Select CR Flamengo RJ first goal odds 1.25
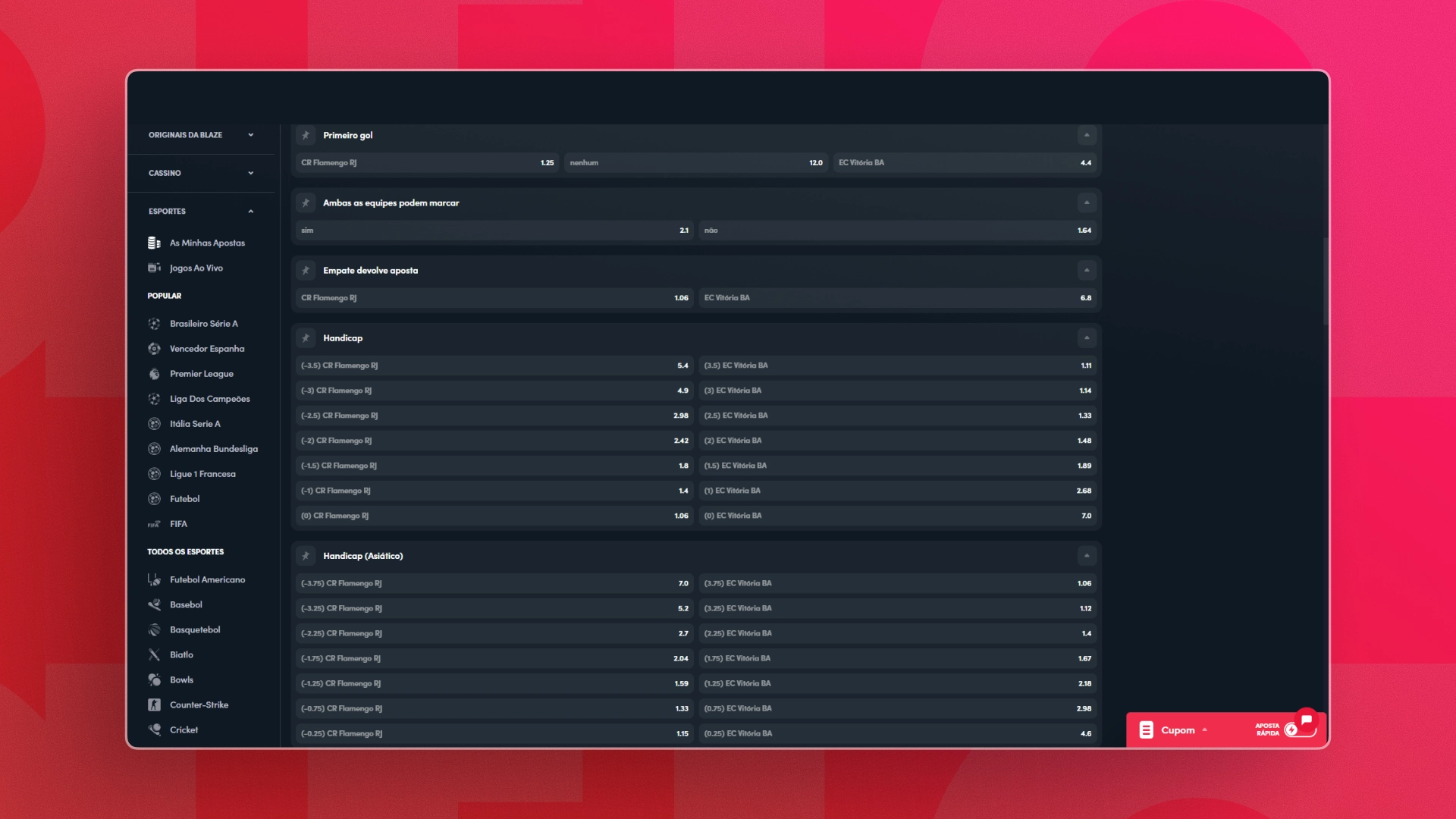This screenshot has height=819, width=1456. pyautogui.click(x=427, y=162)
